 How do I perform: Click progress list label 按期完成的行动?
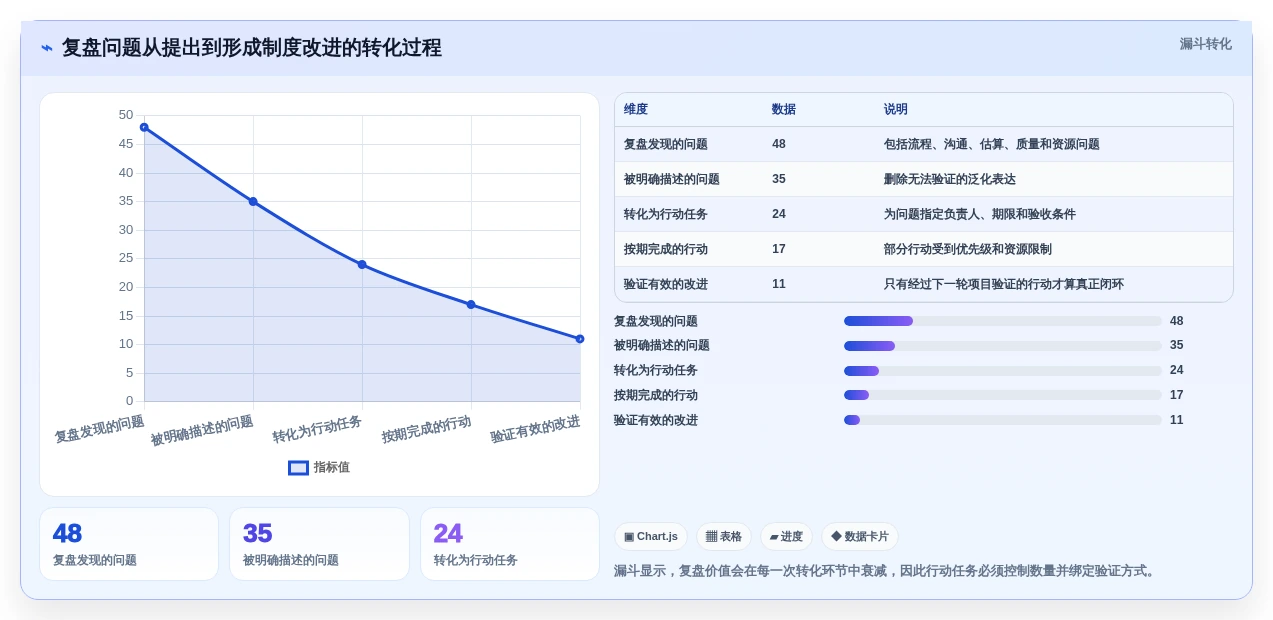click(656, 395)
